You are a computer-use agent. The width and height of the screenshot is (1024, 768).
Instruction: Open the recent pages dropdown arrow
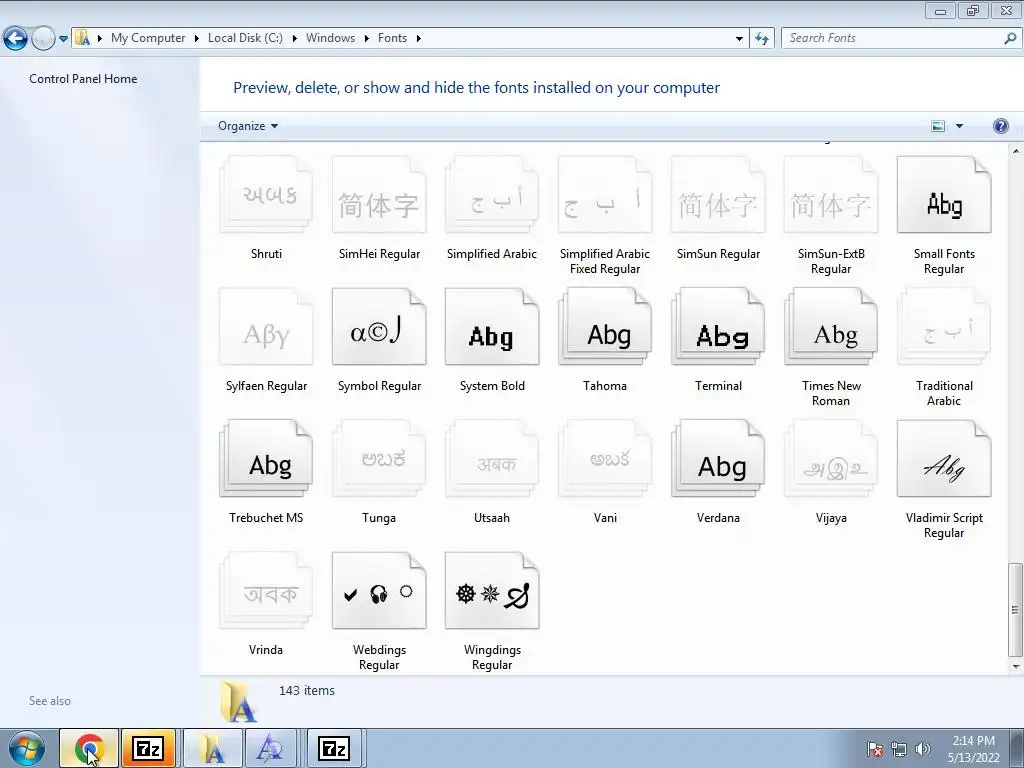pos(63,39)
